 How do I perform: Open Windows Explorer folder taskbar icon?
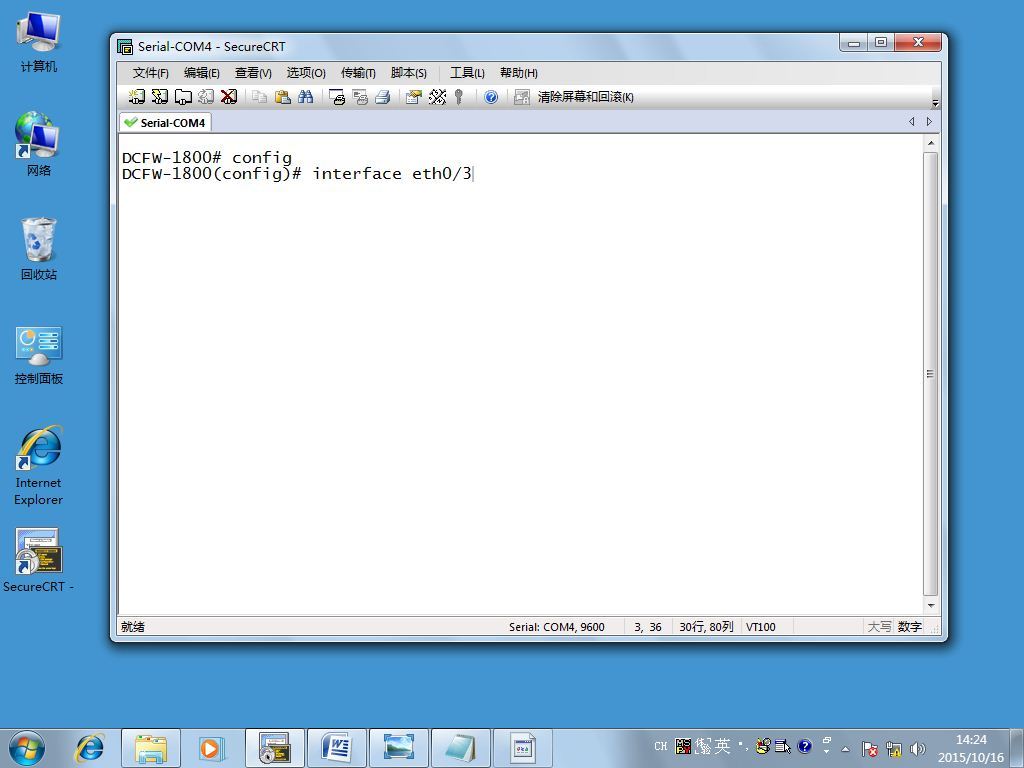click(151, 748)
